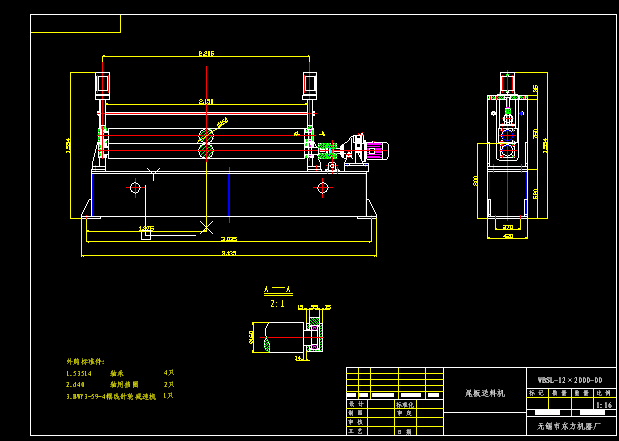Select the right base hole circle
The height and width of the screenshot is (441, 619).
click(323, 187)
